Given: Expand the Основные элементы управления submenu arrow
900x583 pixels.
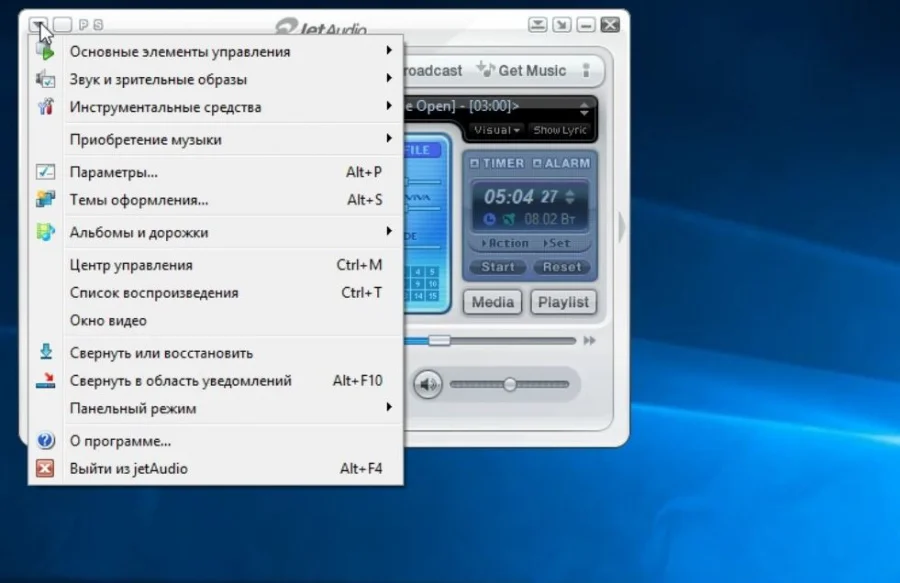Looking at the screenshot, I should 389,50.
